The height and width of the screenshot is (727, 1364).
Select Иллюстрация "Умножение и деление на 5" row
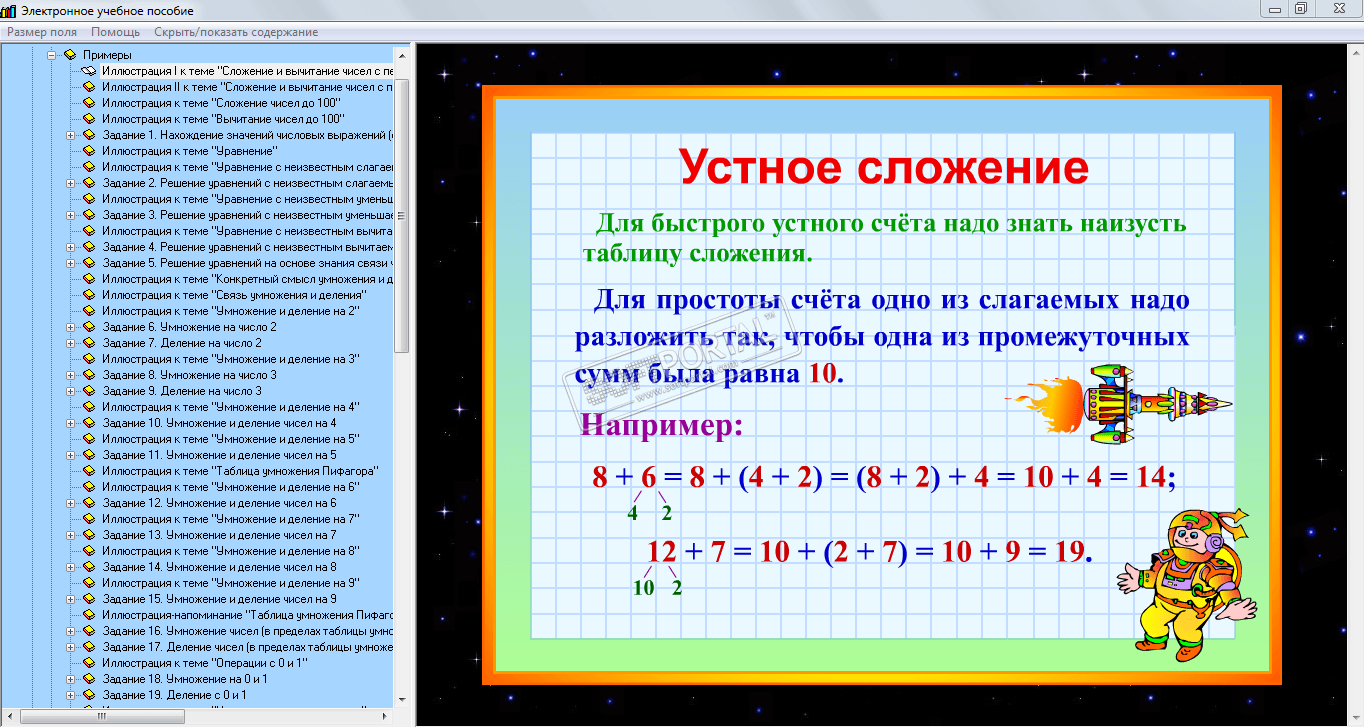point(231,439)
